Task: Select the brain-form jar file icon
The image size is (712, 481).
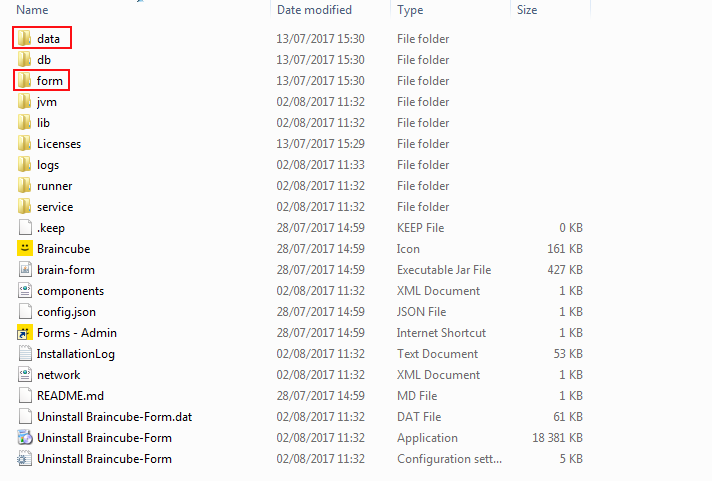Action: 25,270
